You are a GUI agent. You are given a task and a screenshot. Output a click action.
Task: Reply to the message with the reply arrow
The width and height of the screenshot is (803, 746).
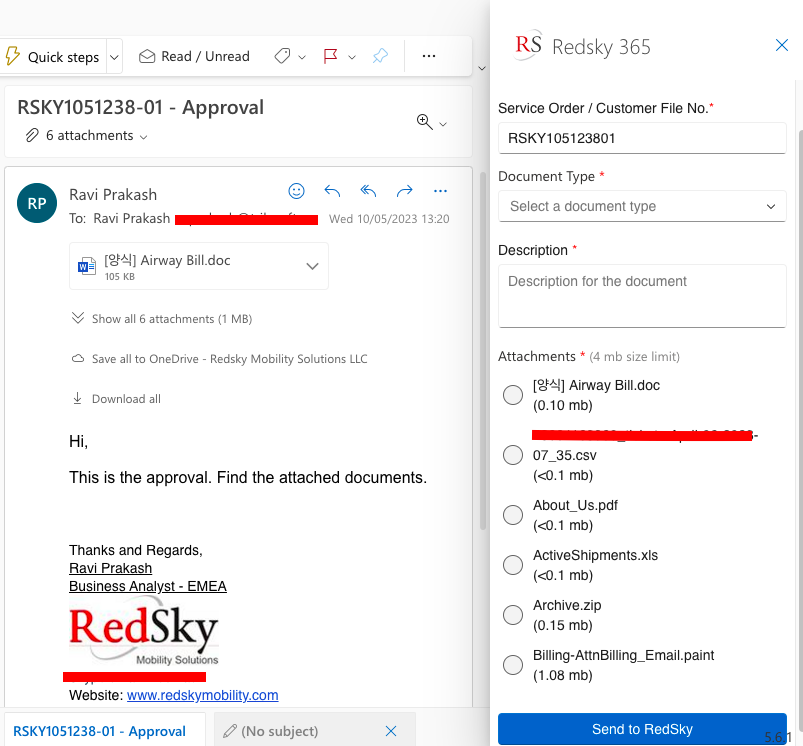click(332, 191)
